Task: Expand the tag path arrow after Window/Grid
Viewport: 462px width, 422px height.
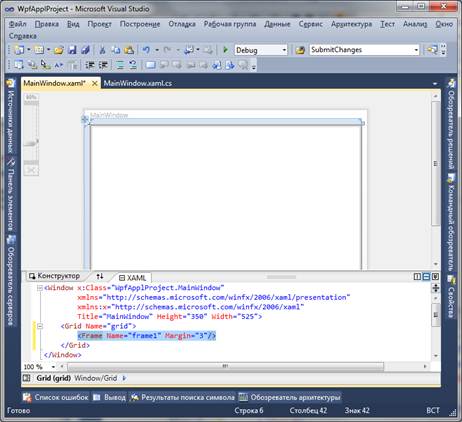Action: [124, 378]
